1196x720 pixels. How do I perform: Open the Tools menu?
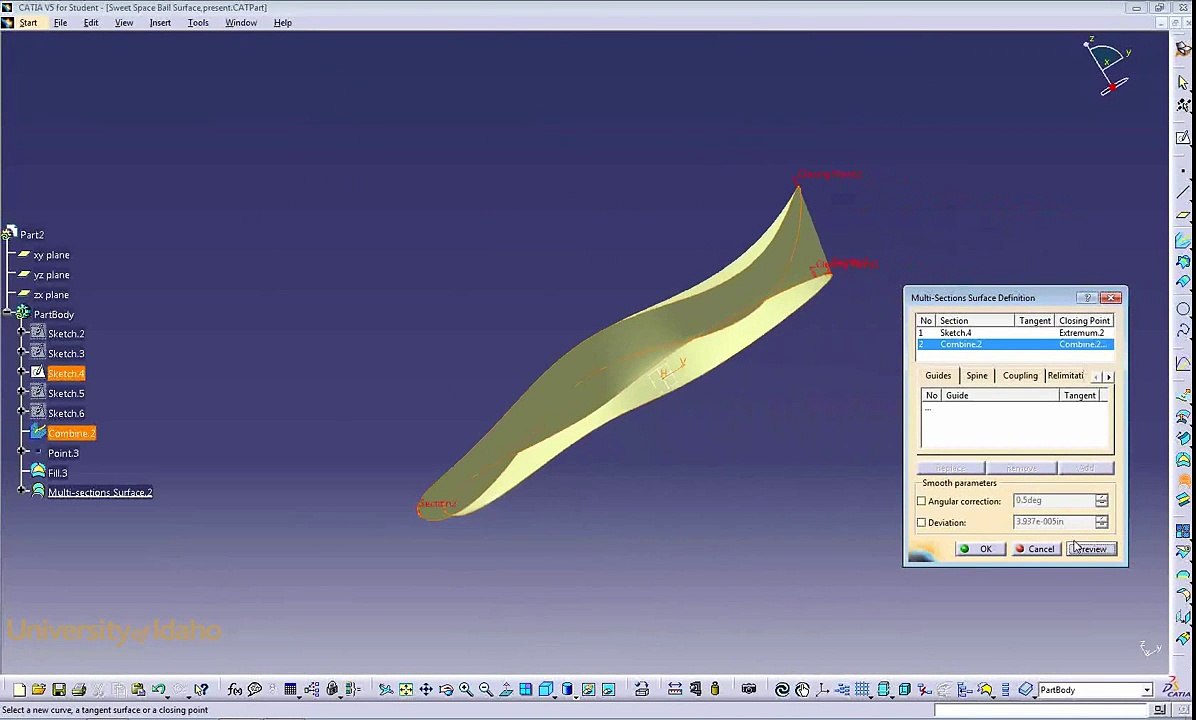pyautogui.click(x=198, y=23)
